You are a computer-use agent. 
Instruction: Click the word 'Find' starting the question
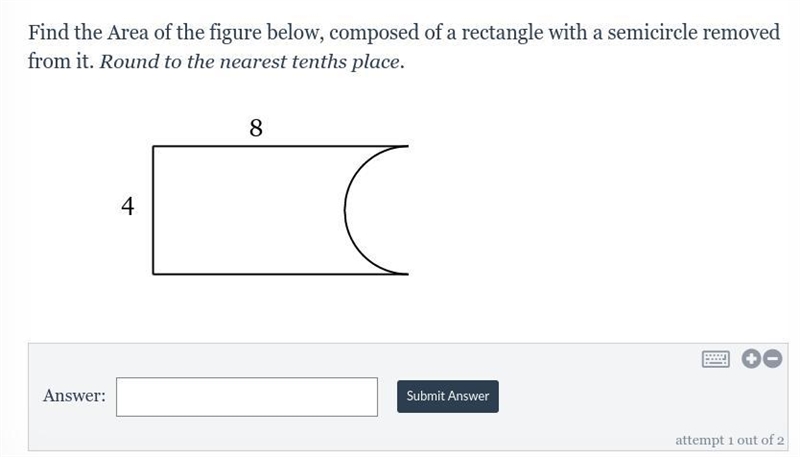pyautogui.click(x=48, y=32)
